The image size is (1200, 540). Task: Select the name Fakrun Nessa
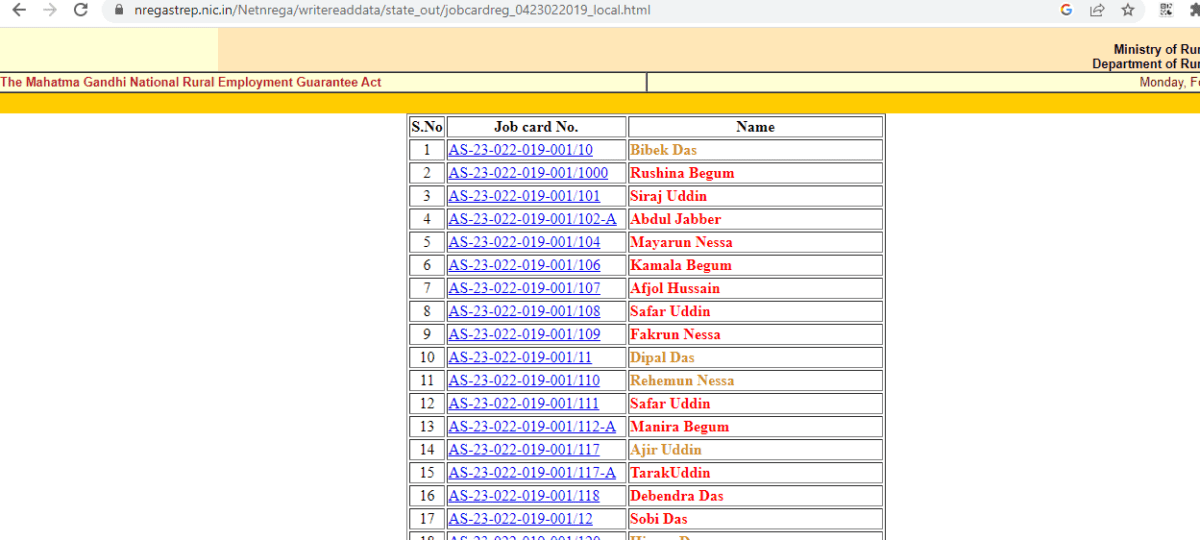tap(675, 334)
